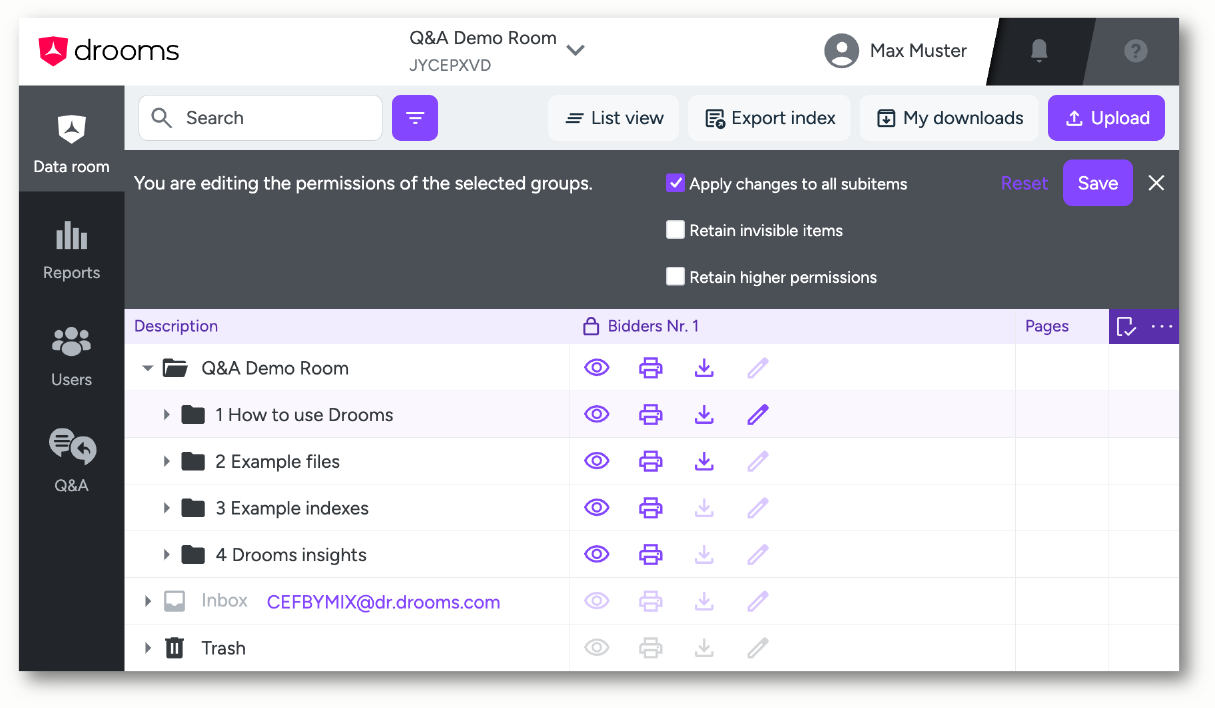The height and width of the screenshot is (708, 1215).
Task: Toggle view eye for Q&A Demo Room
Action: click(597, 368)
